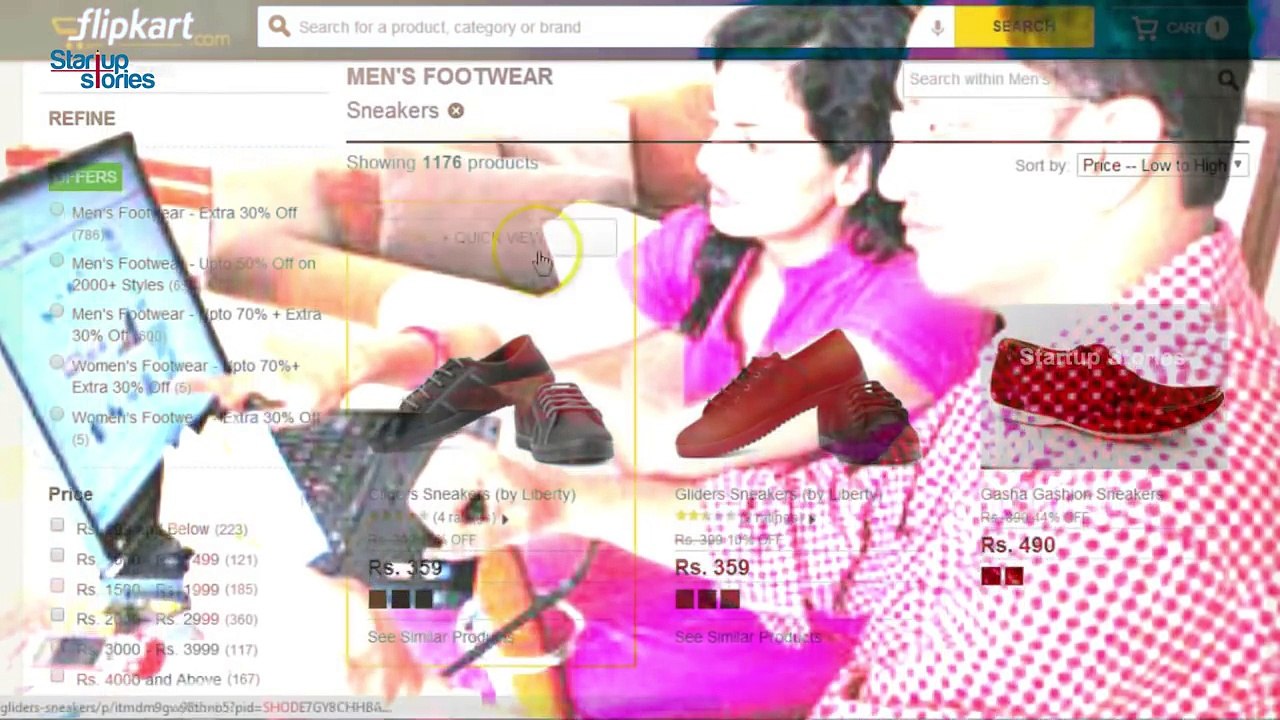This screenshot has width=1280, height=720.
Task: Pick a color swatch under the Rs. 359 second product
Action: pyautogui.click(x=706, y=599)
